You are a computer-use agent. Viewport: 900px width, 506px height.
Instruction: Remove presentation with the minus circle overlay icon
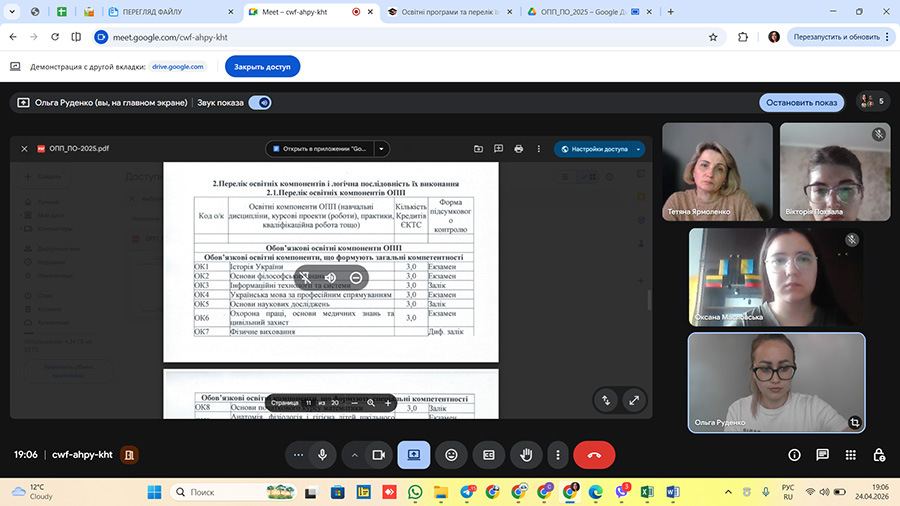(x=356, y=278)
